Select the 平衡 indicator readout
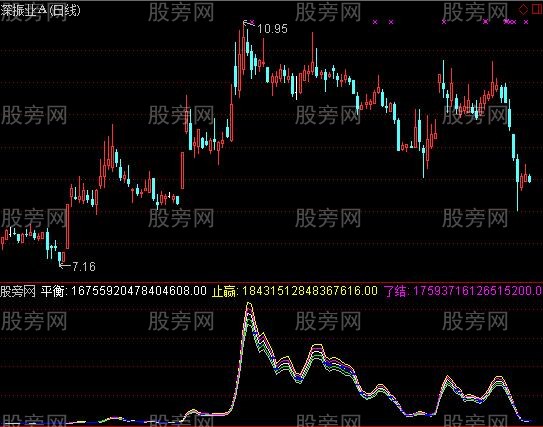The image size is (543, 427). point(124,291)
